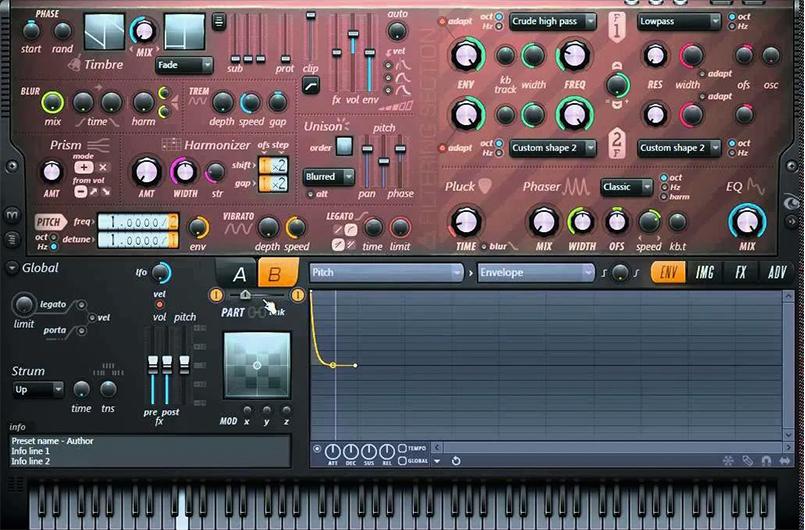This screenshot has height=530, width=805.
Task: Toggle the TEMPO checkbox in envelope editor
Action: [x=402, y=448]
